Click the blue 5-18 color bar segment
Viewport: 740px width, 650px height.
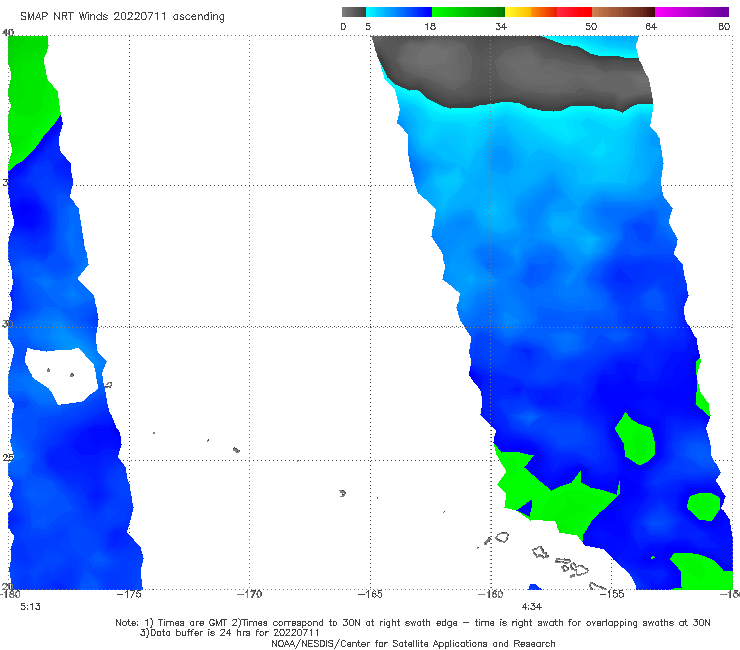pyautogui.click(x=399, y=12)
